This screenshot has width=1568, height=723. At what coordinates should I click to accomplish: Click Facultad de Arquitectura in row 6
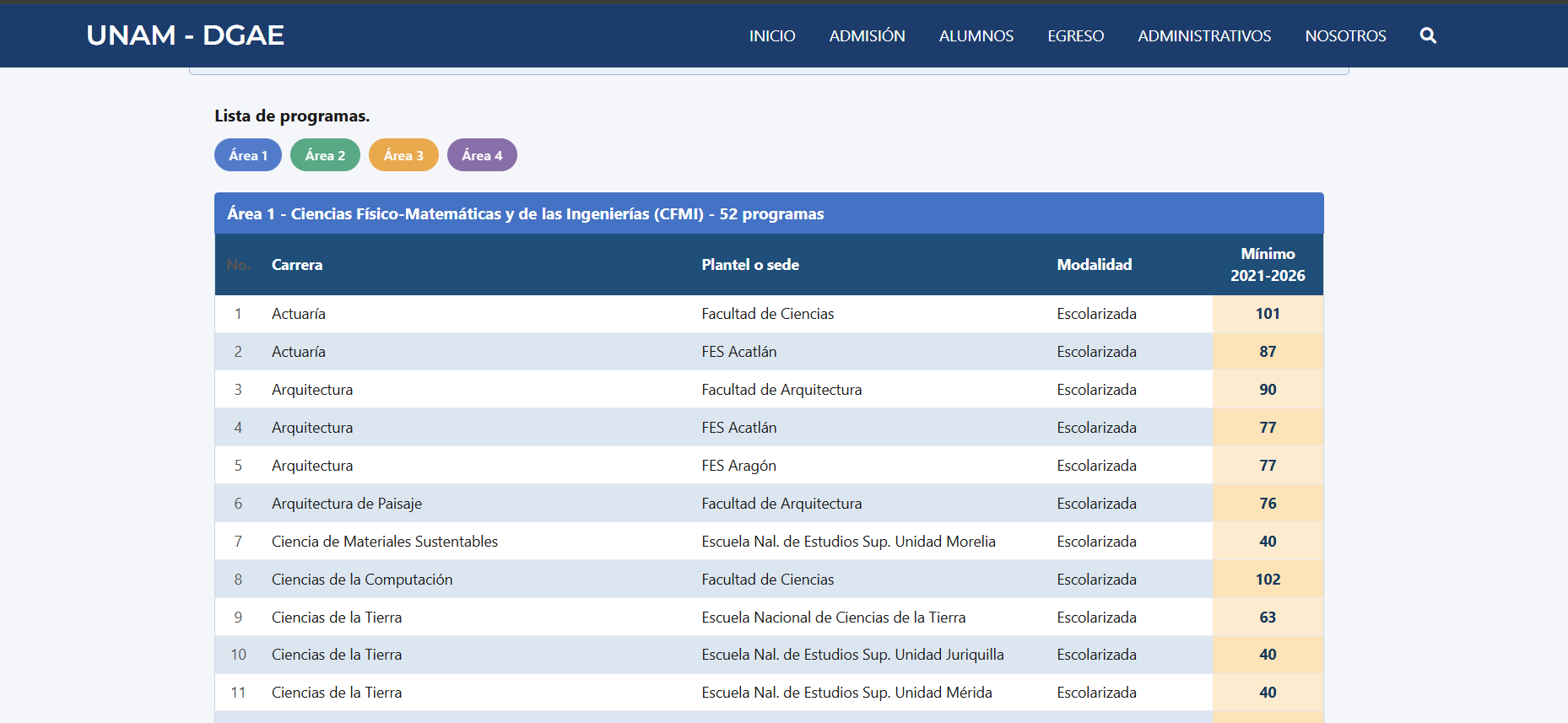coord(781,504)
